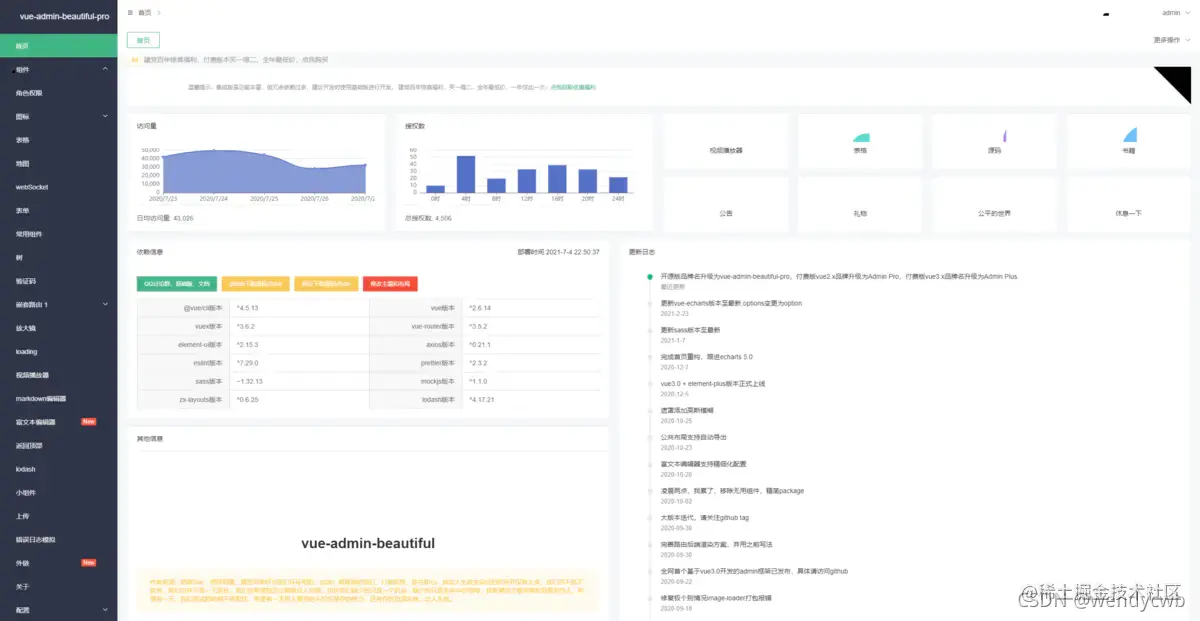
Task: Open 返回顶部 in the sidebar
Action: [x=58, y=445]
